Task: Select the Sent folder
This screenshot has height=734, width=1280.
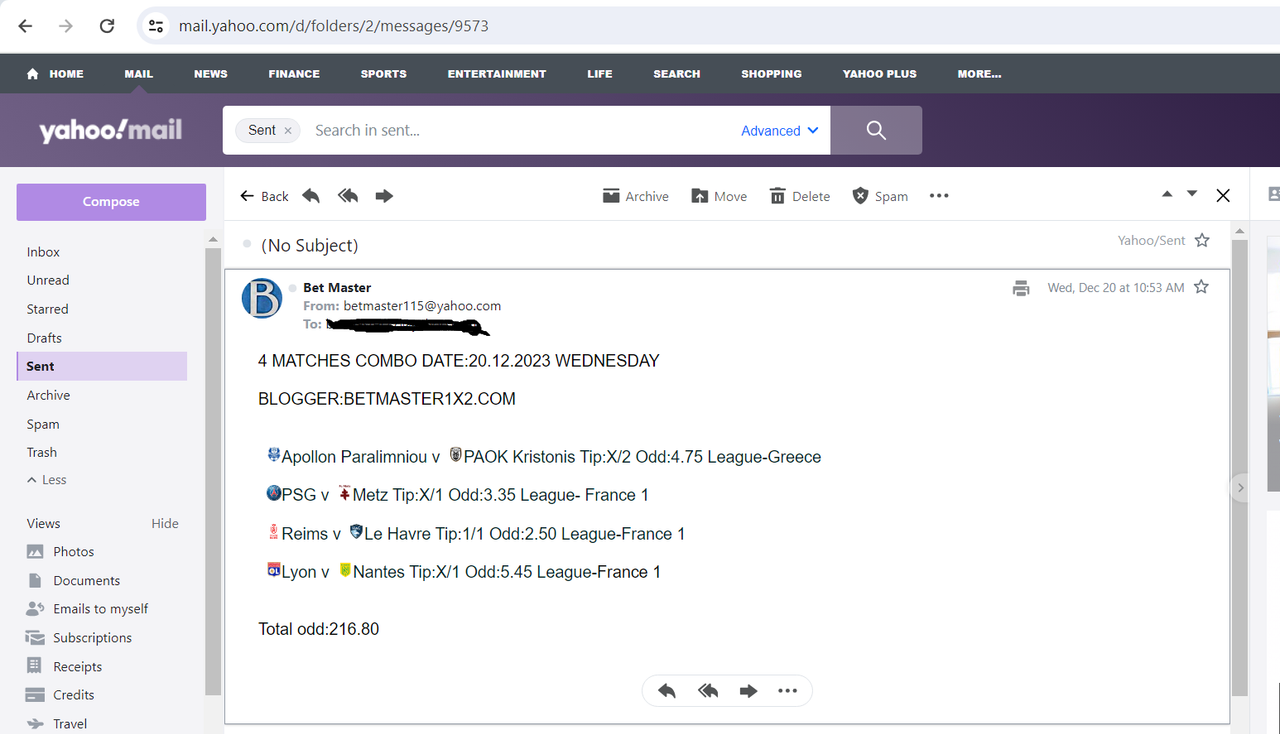Action: 101,366
